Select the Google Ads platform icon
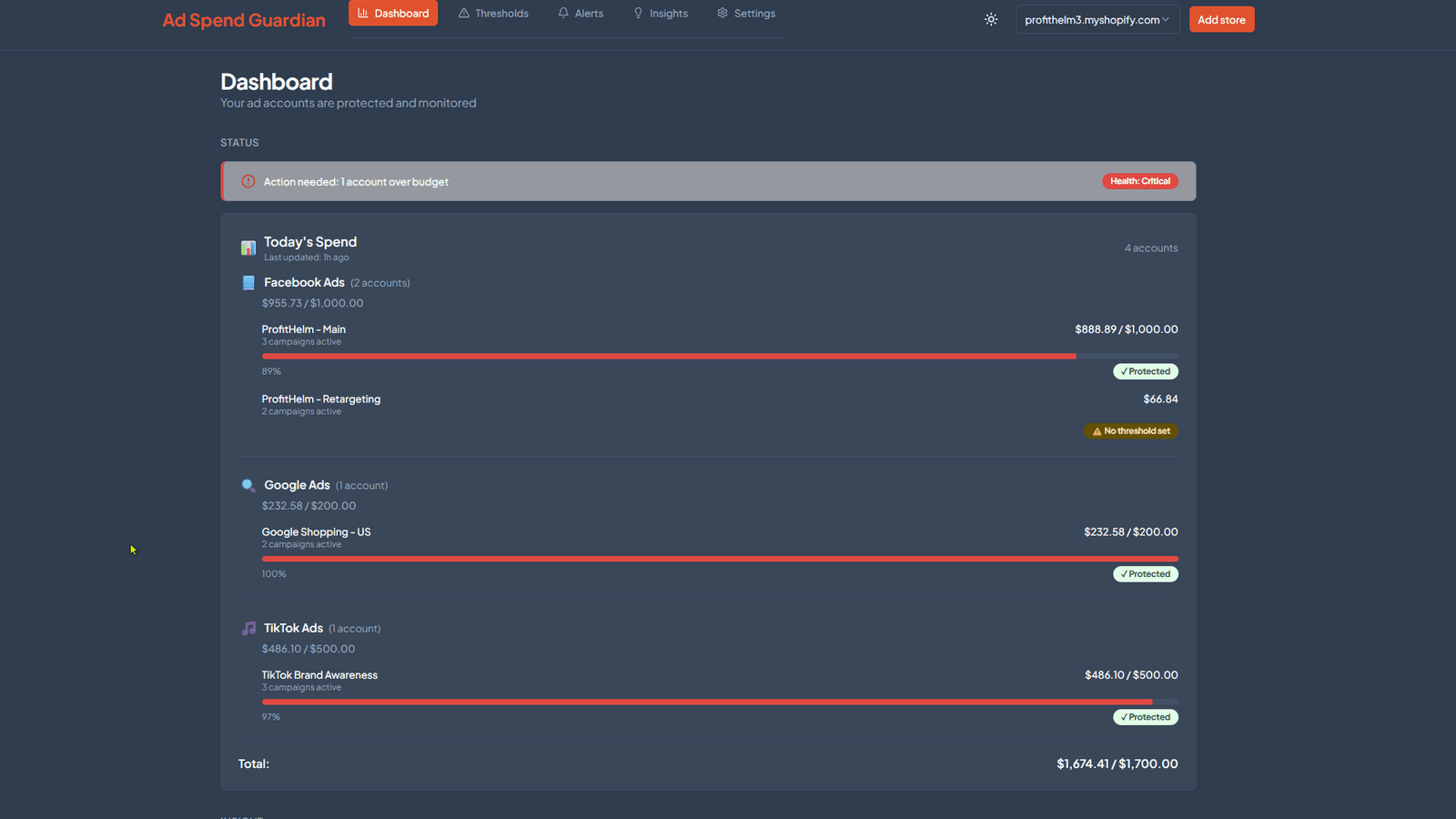This screenshot has width=1456, height=819. (x=248, y=485)
